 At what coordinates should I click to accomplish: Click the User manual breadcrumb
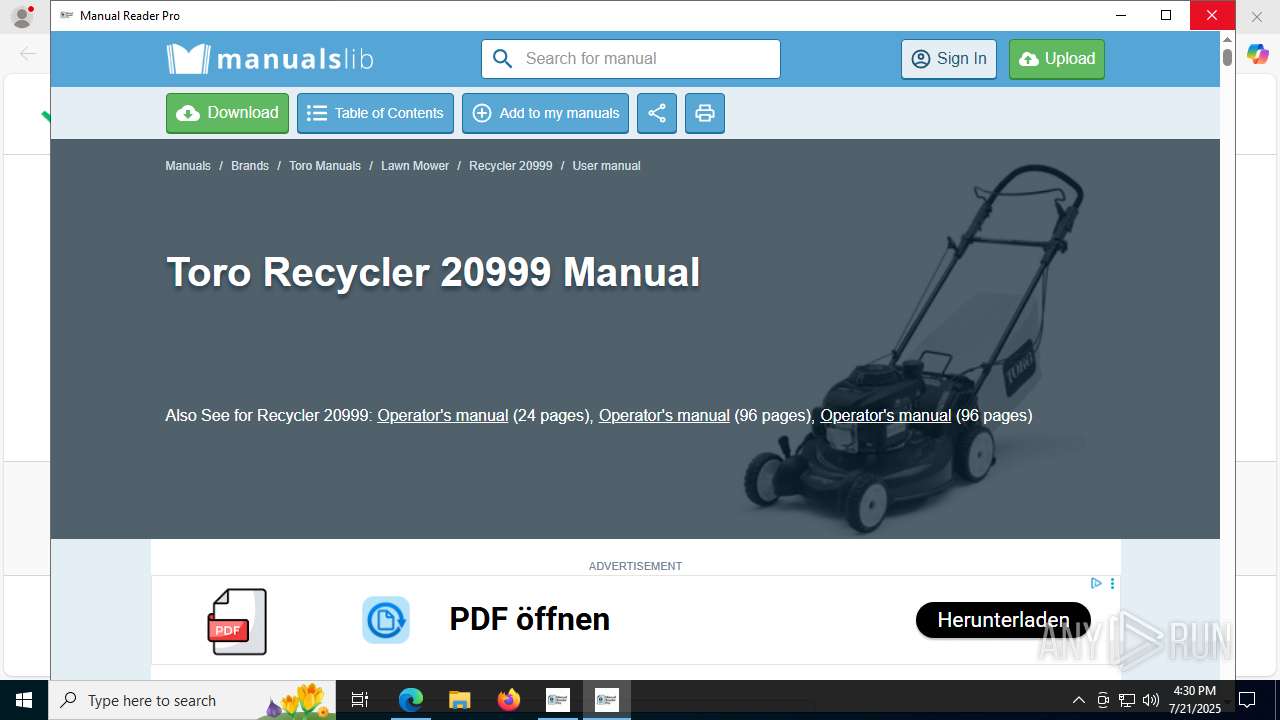606,166
